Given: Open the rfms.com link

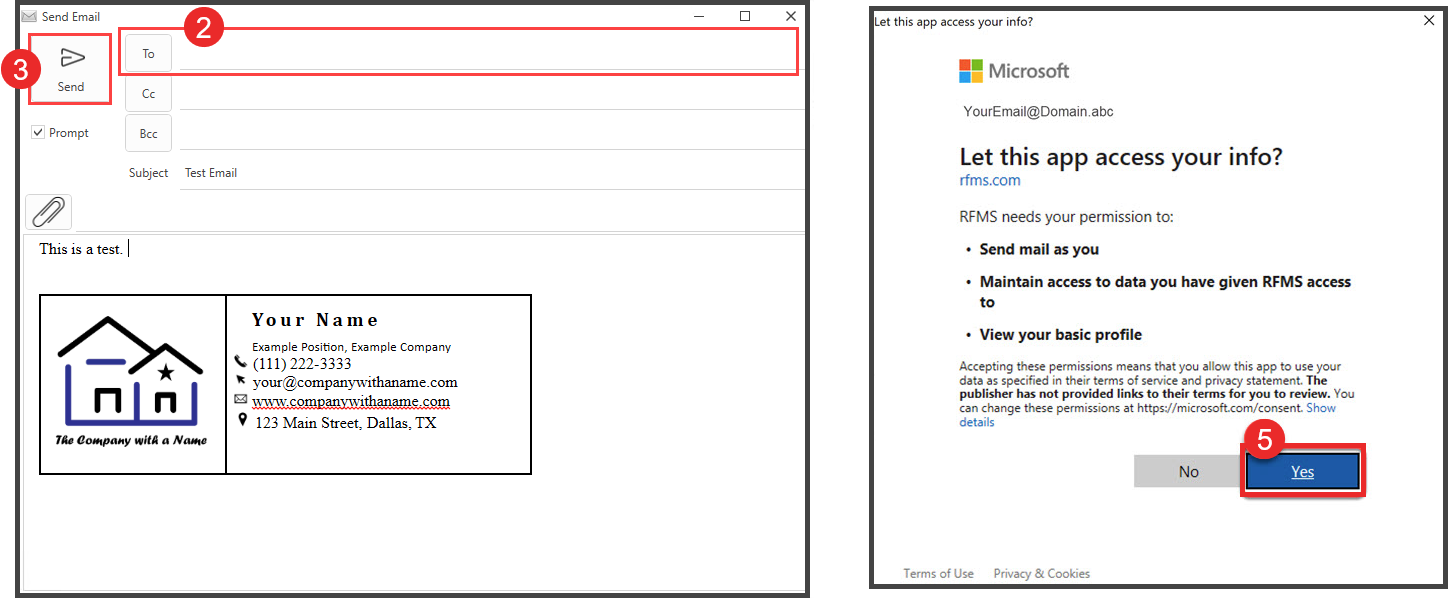Looking at the screenshot, I should (x=989, y=180).
